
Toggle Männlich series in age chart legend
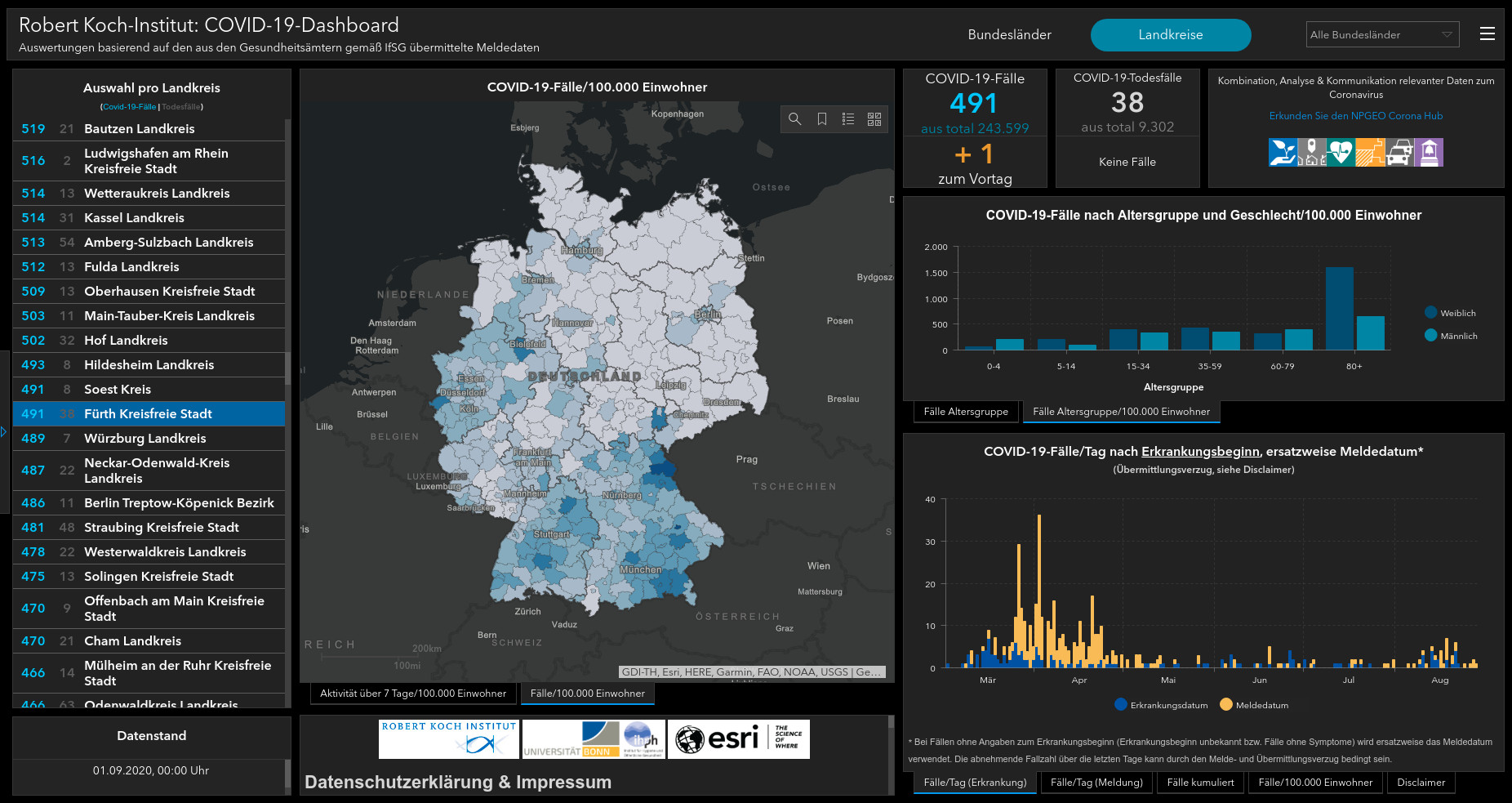pos(1430,336)
